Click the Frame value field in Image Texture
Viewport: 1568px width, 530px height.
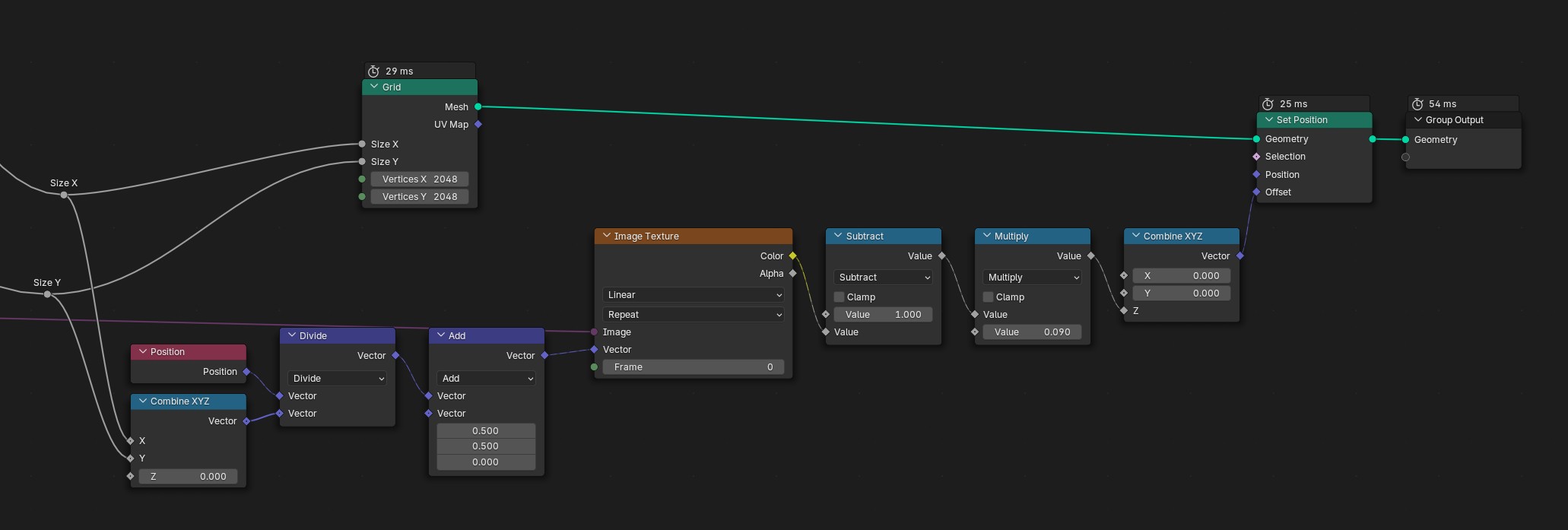(x=694, y=367)
